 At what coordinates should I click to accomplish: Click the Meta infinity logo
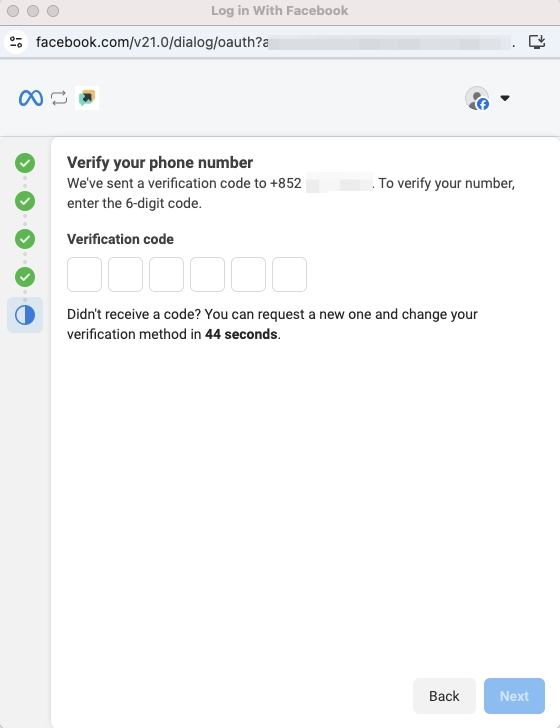click(31, 98)
